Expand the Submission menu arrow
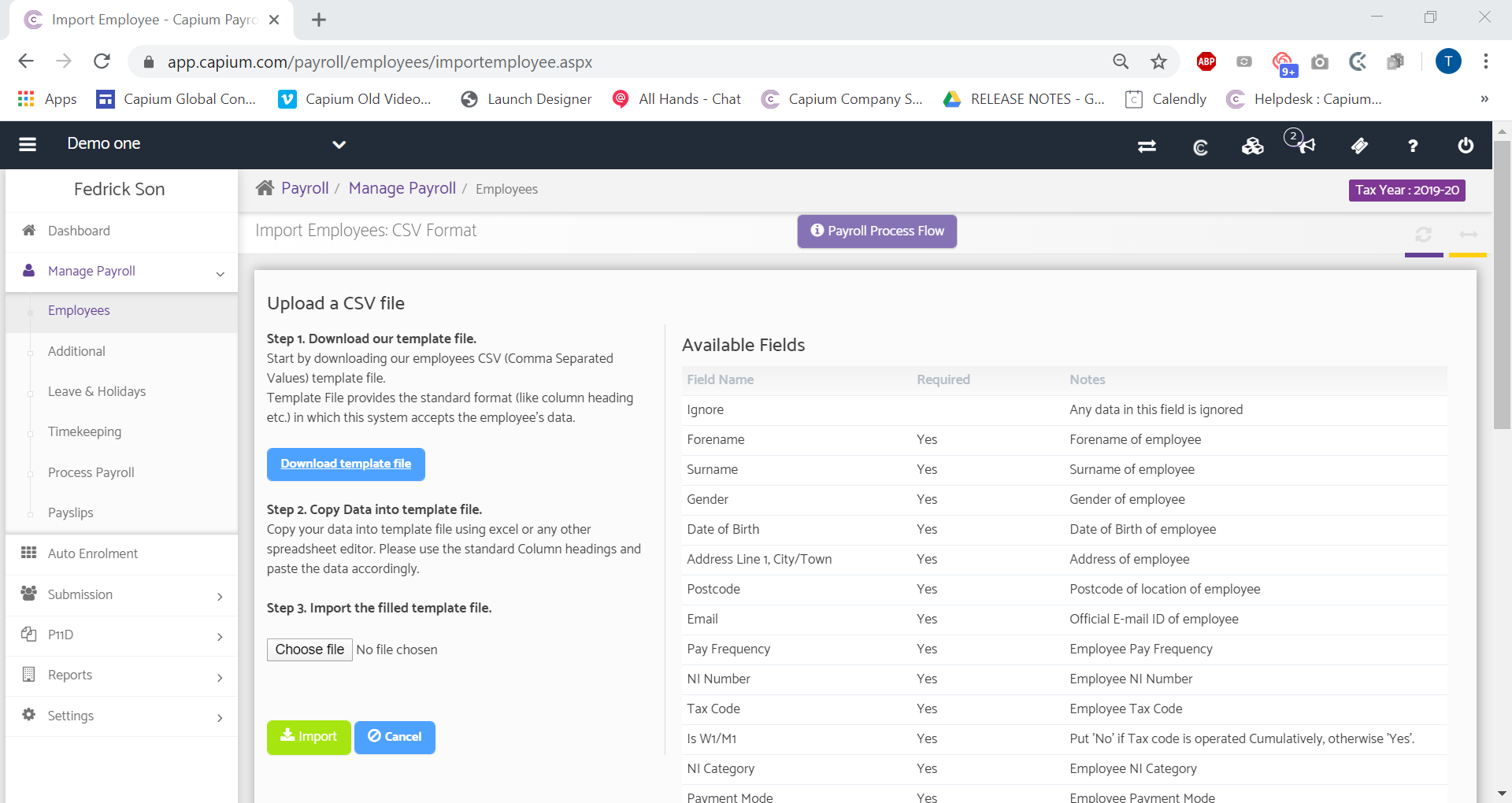The width and height of the screenshot is (1512, 803). pyautogui.click(x=220, y=597)
